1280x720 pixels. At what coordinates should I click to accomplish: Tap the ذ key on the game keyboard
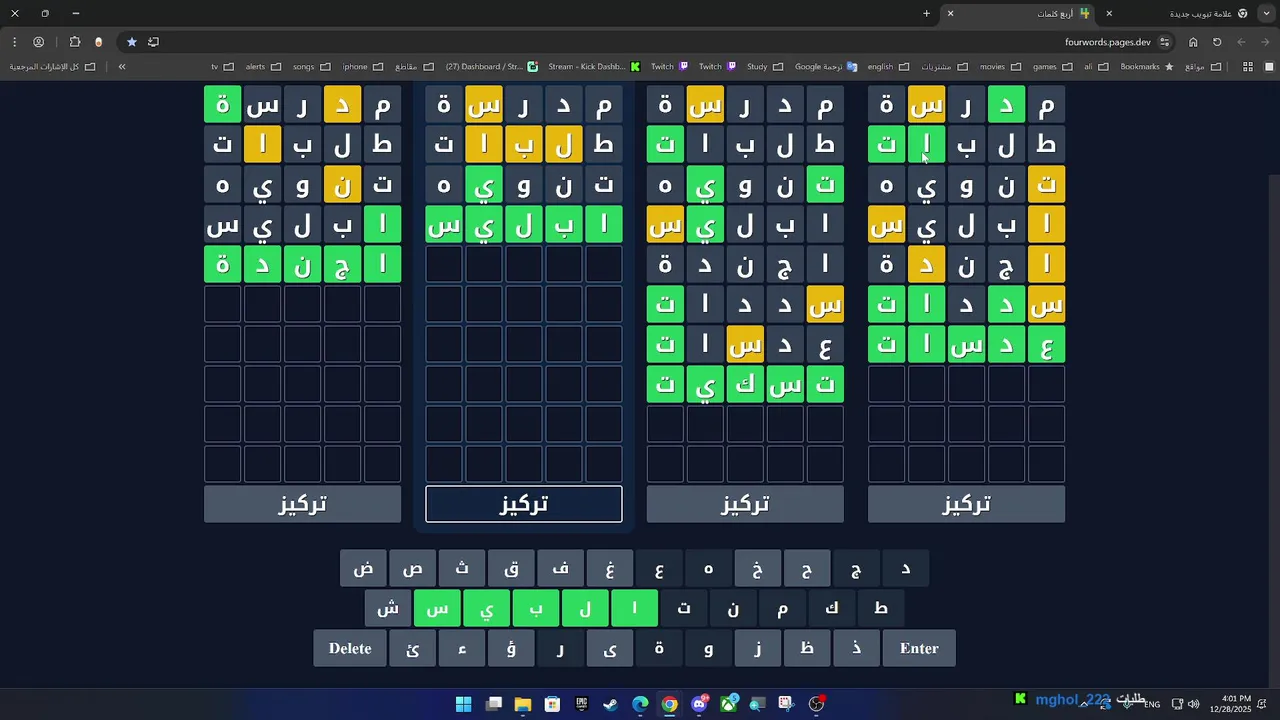point(857,648)
